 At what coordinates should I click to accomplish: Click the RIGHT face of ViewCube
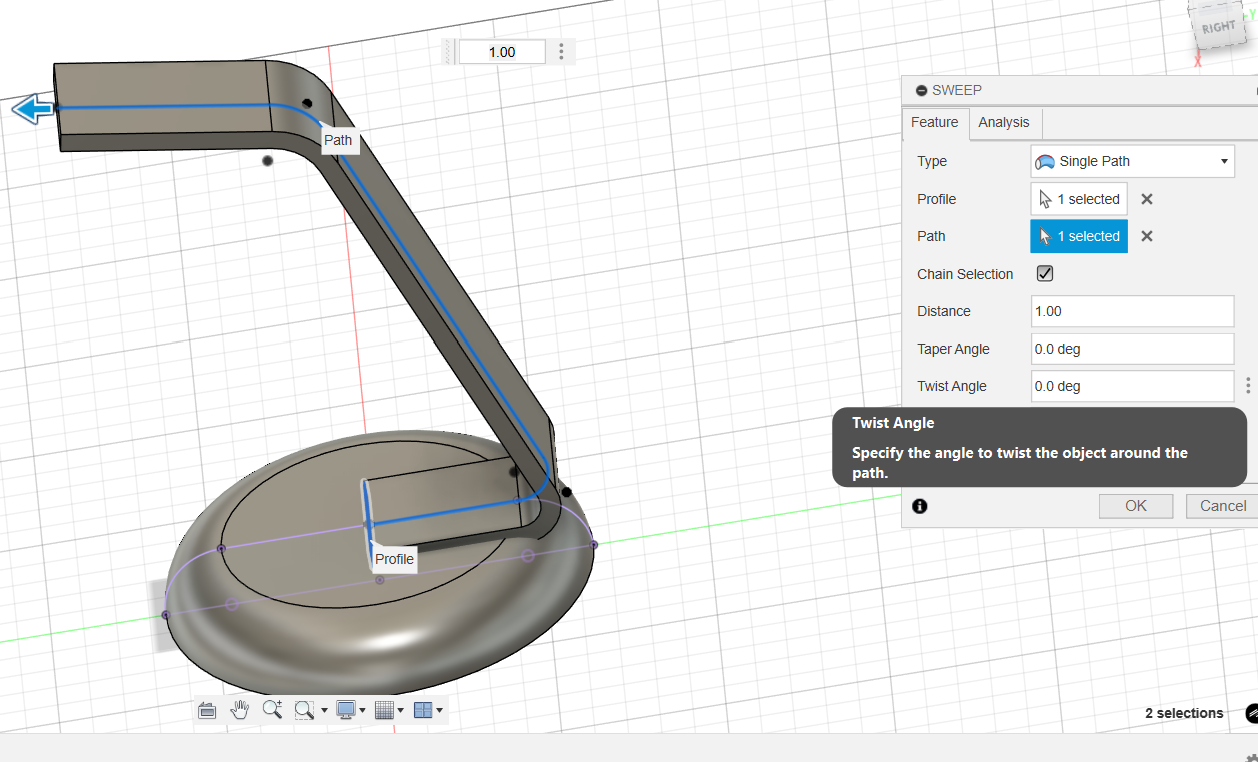[1218, 28]
